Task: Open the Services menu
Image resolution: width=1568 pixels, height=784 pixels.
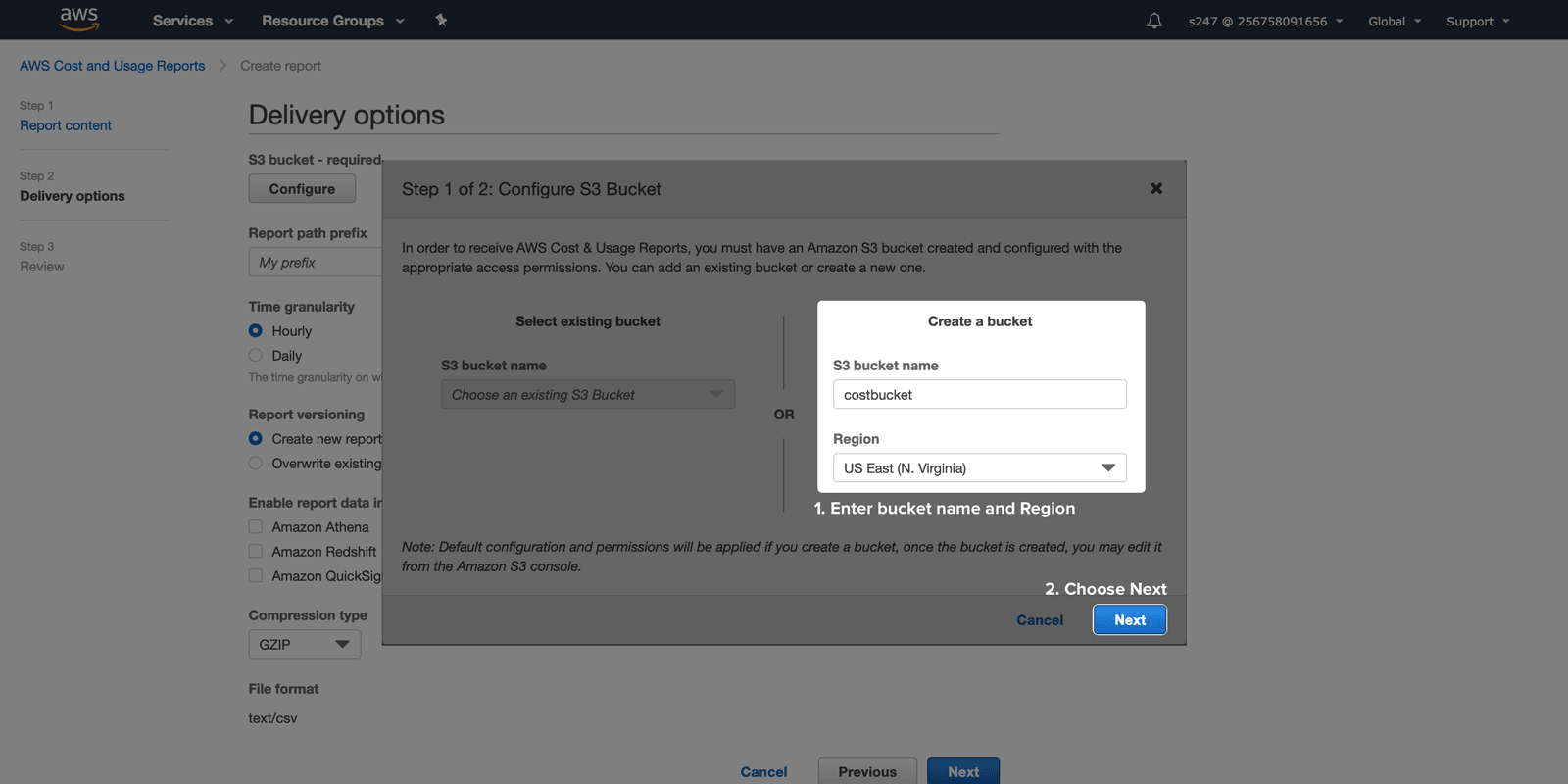Action: (x=193, y=21)
